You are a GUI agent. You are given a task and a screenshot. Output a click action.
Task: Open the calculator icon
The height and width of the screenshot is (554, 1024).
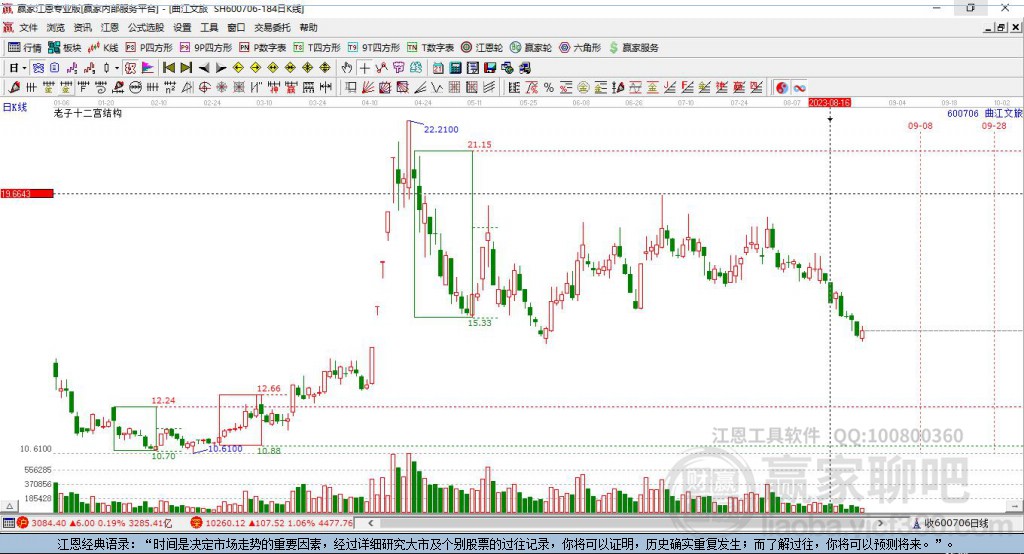point(455,68)
